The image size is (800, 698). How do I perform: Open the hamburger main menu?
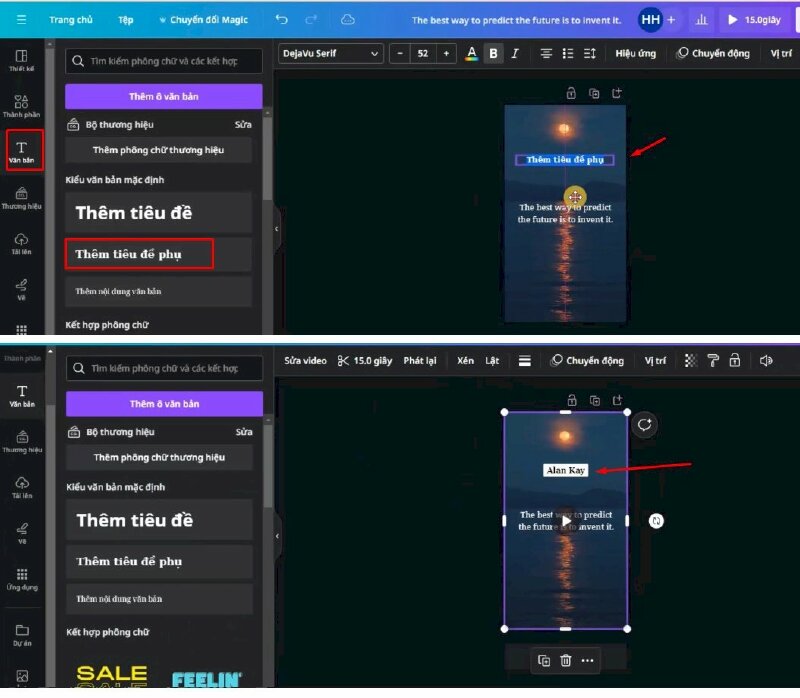coord(21,19)
